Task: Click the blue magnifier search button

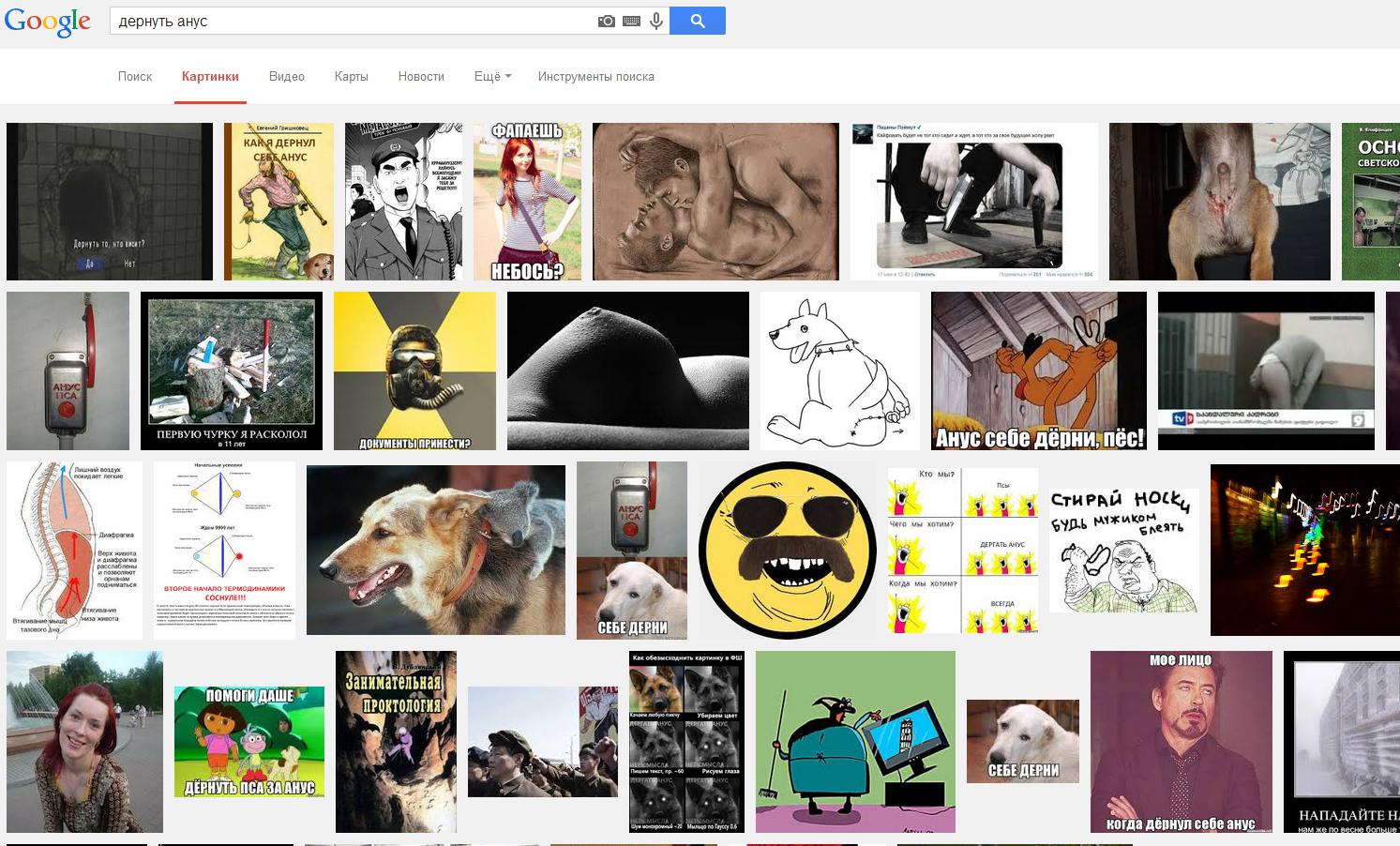Action: point(698,21)
